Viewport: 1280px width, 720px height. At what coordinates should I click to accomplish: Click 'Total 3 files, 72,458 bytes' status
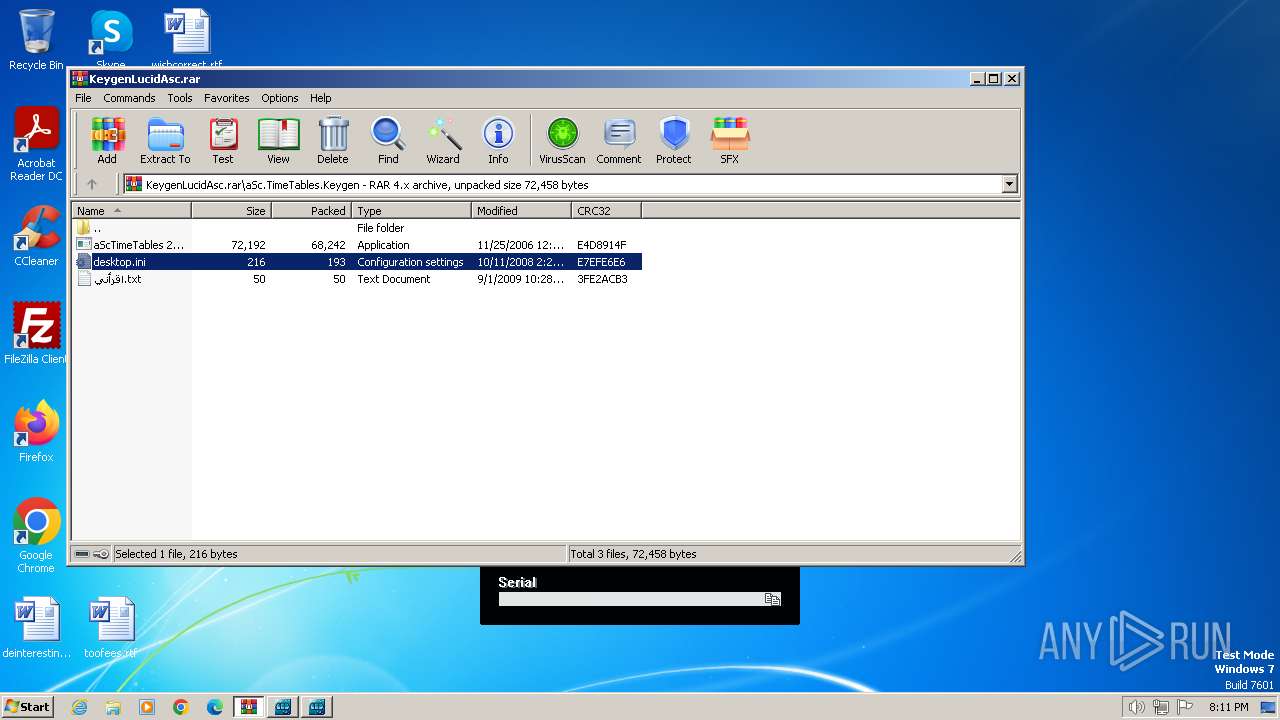tap(633, 554)
